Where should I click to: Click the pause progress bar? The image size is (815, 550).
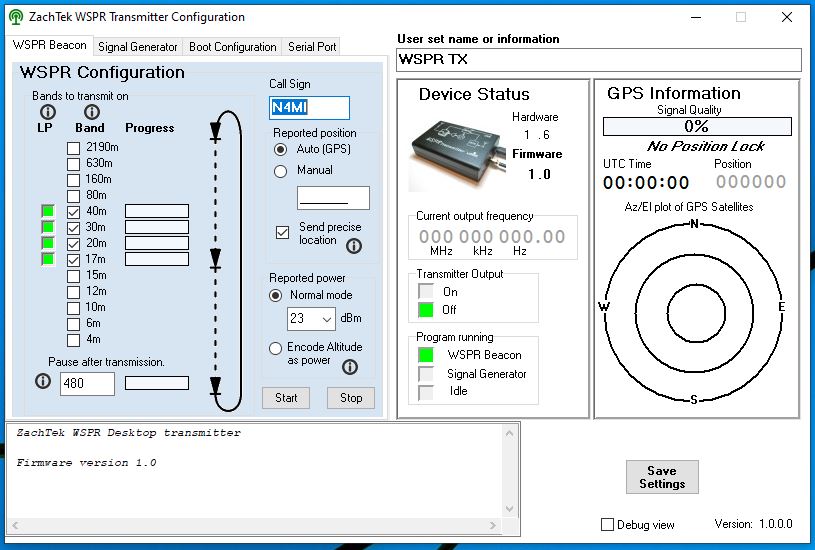tap(157, 383)
